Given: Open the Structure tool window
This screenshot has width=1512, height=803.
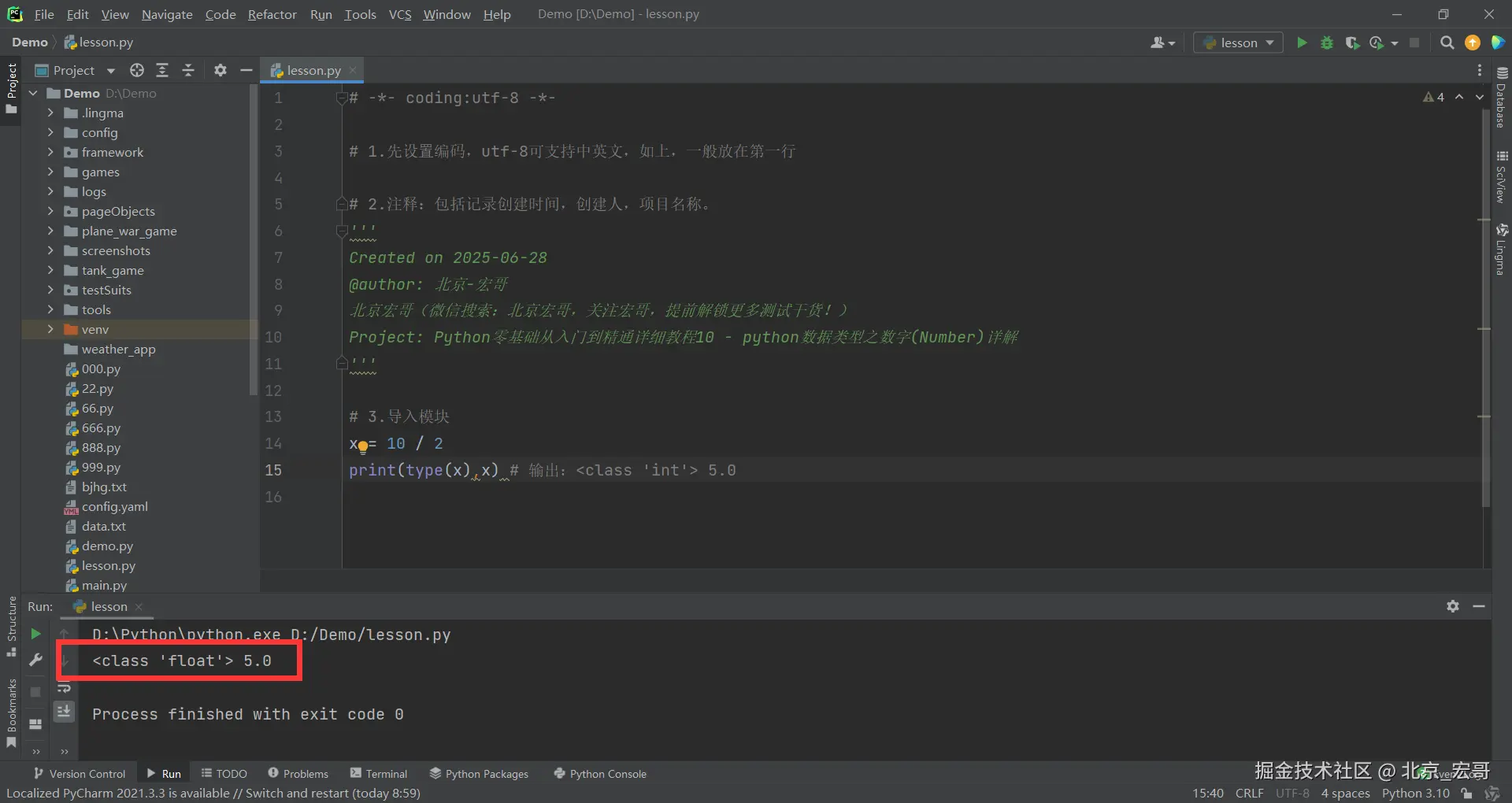Looking at the screenshot, I should [12, 626].
